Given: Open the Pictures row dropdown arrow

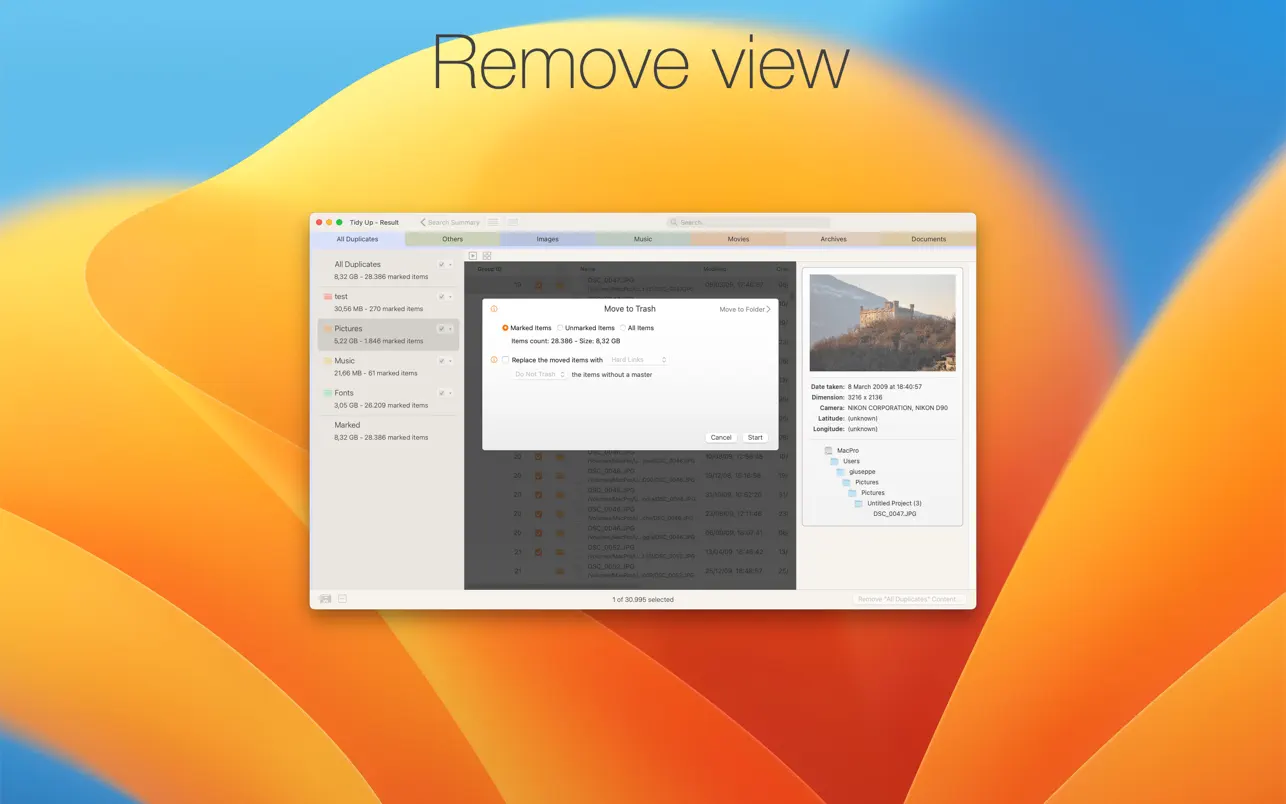Looking at the screenshot, I should (451, 329).
